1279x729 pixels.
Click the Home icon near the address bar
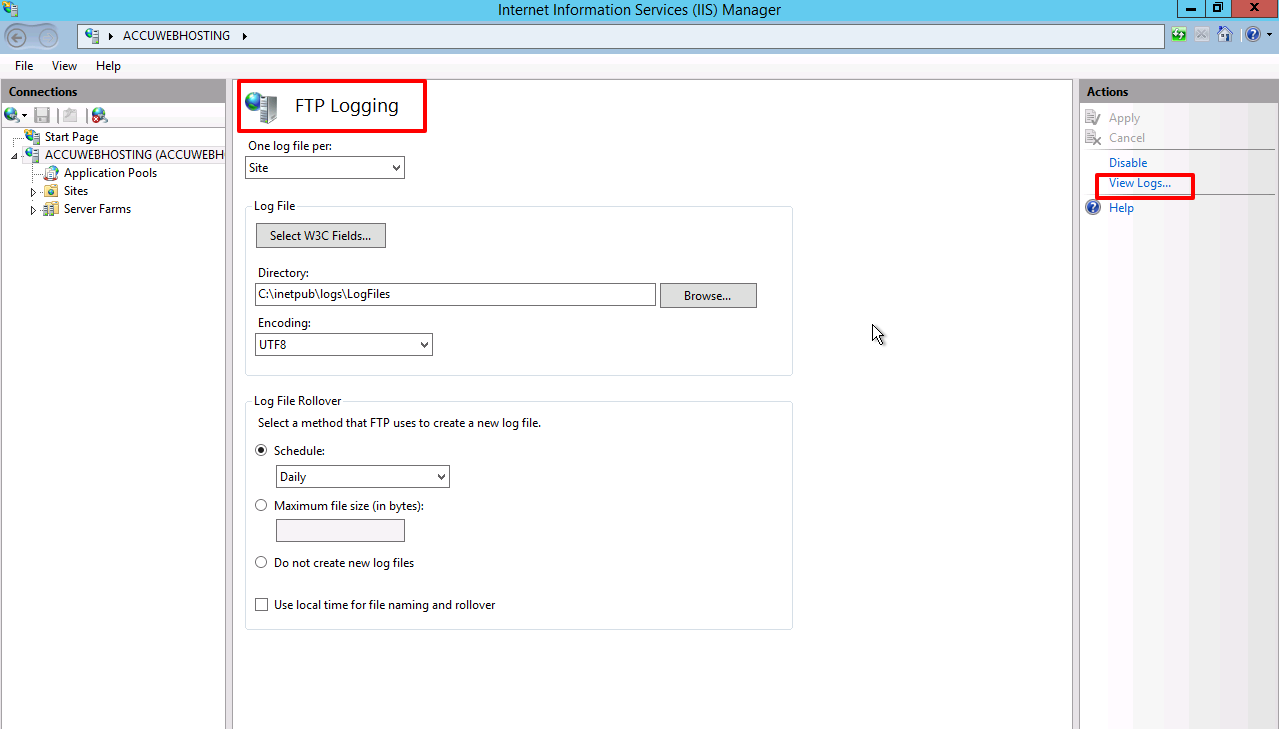pos(1226,33)
